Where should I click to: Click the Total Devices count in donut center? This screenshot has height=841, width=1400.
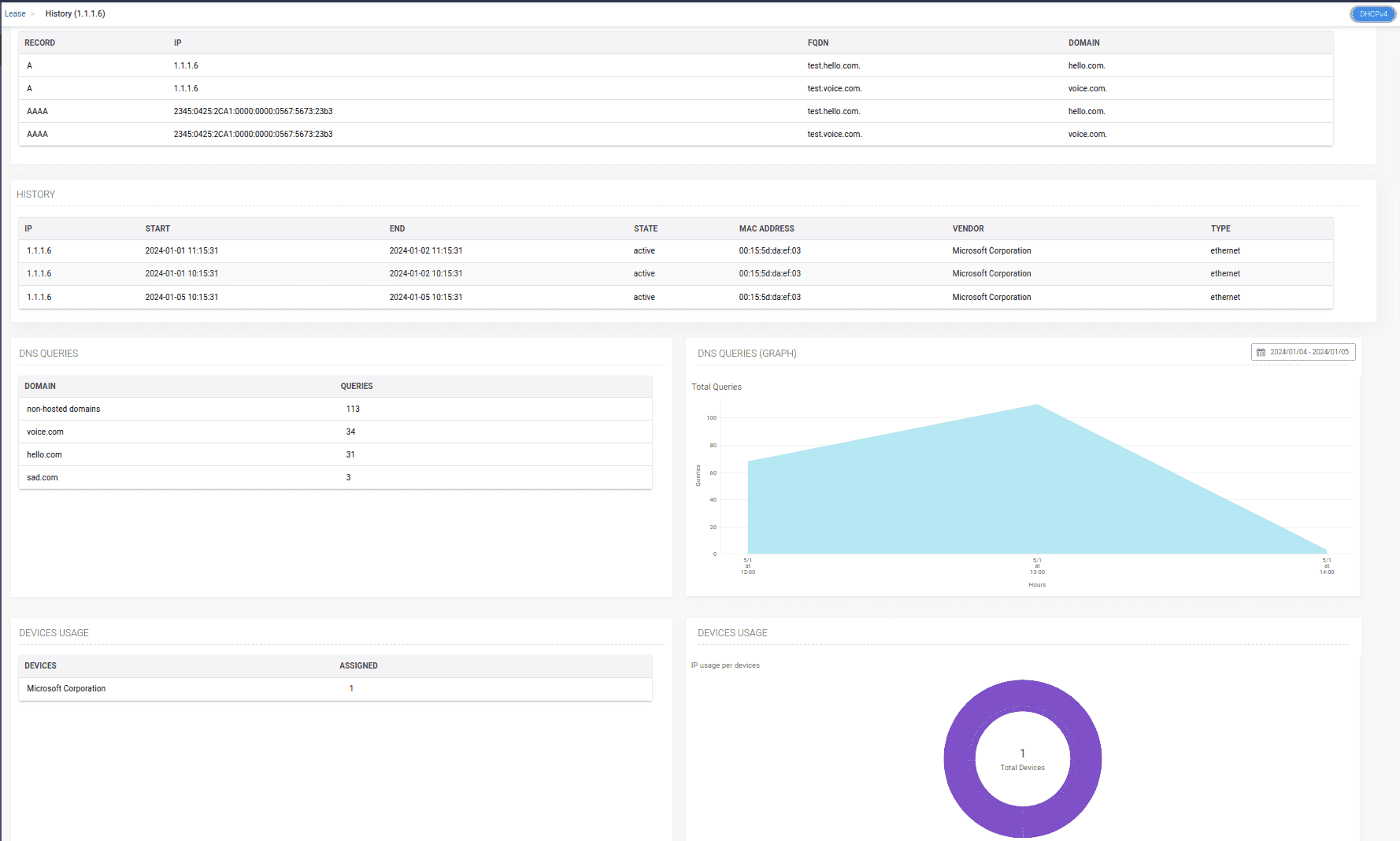(1022, 754)
